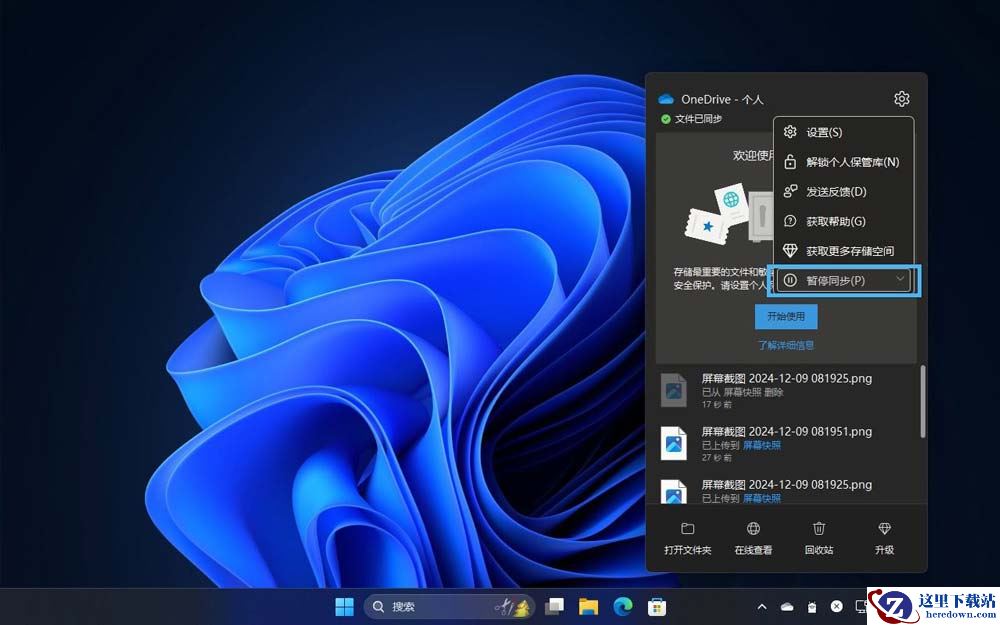Click the white X tray icon

click(x=837, y=607)
